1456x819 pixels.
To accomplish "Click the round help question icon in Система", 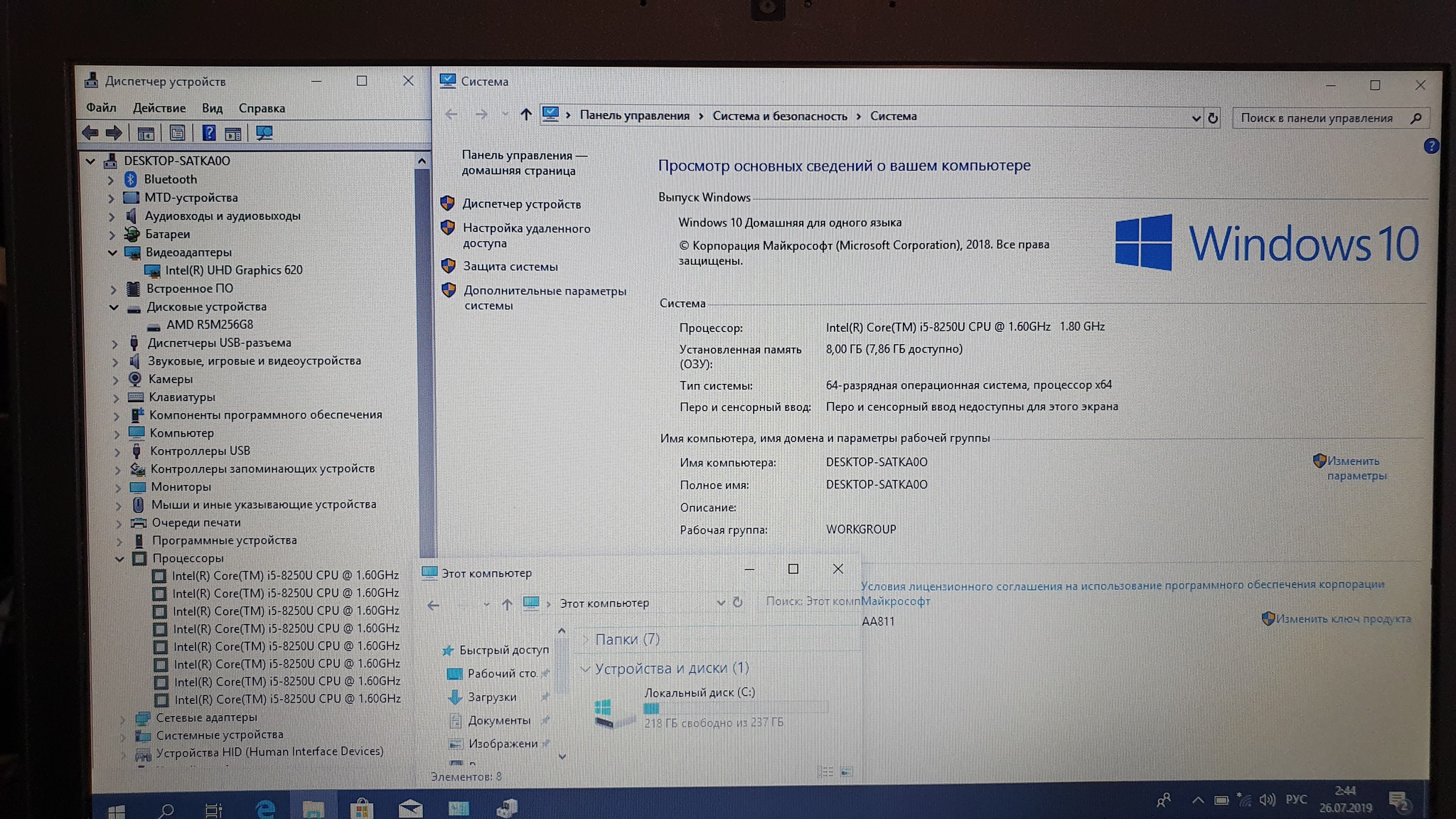I will pyautogui.click(x=1431, y=146).
